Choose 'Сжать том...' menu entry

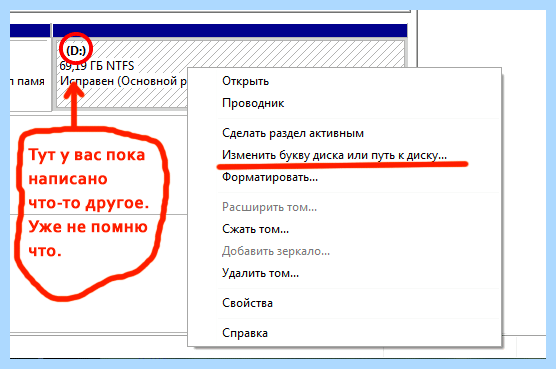pos(344,229)
